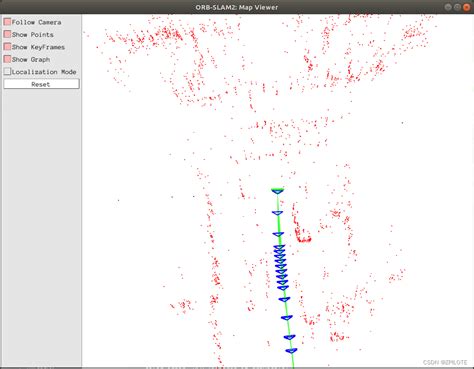Enable Localization Mode
The height and width of the screenshot is (369, 474).
7,72
